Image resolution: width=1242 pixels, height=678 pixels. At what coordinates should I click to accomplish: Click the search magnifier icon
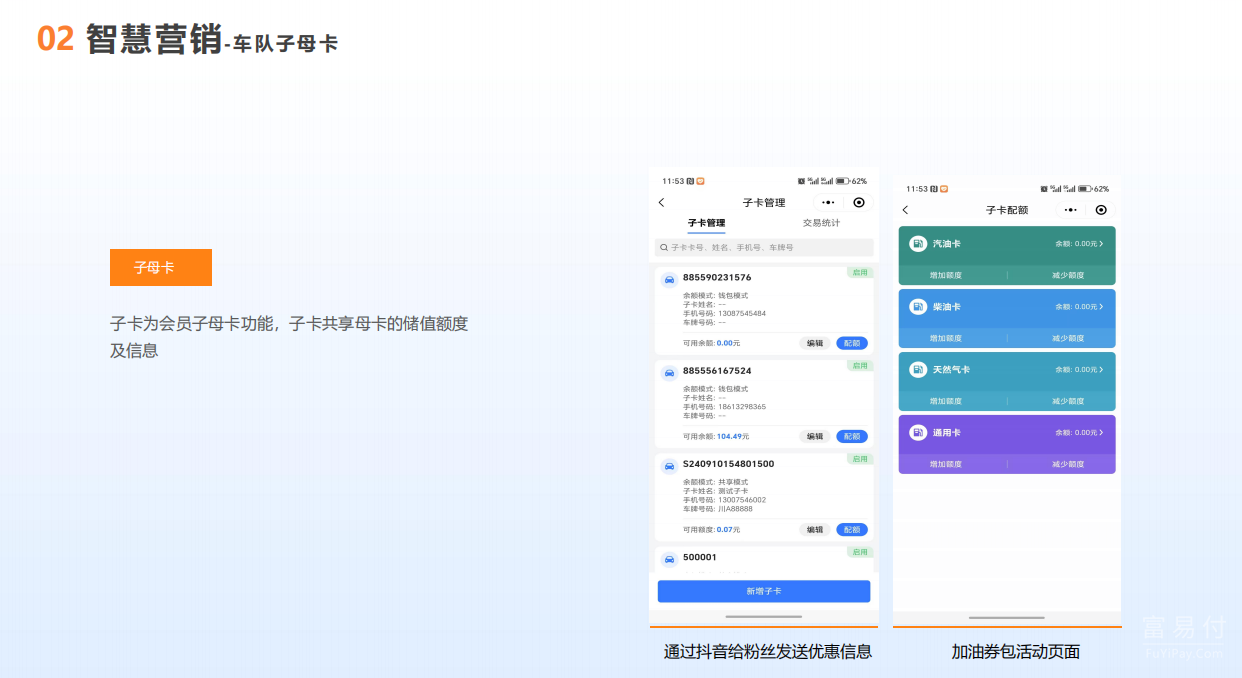[x=664, y=247]
